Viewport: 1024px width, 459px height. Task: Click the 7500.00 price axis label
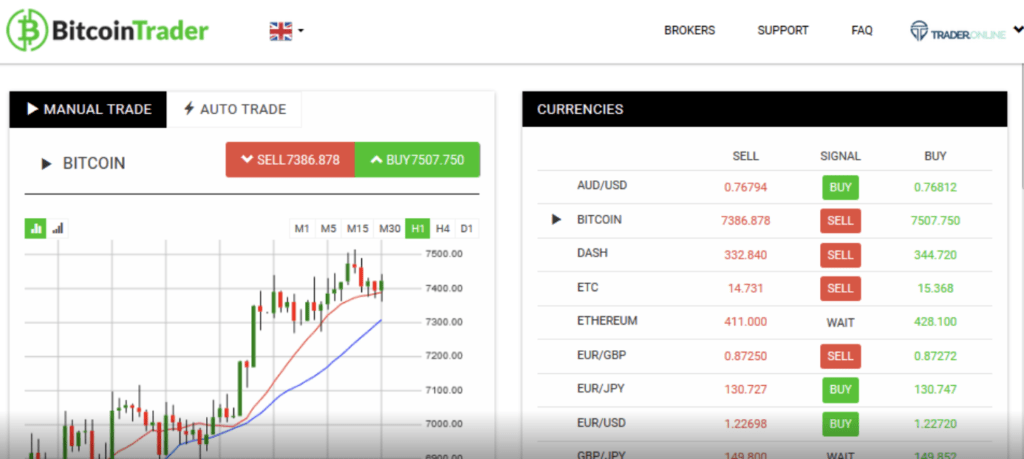coord(443,254)
